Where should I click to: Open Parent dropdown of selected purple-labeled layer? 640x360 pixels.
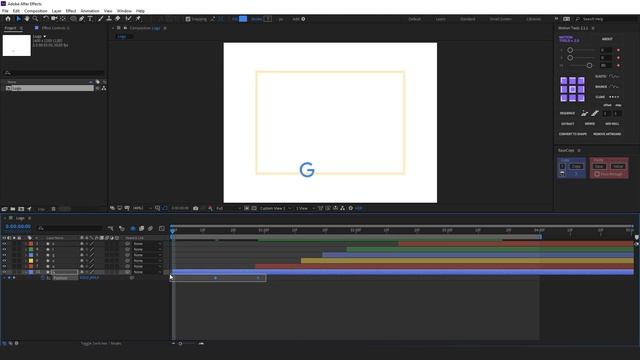pos(147,272)
